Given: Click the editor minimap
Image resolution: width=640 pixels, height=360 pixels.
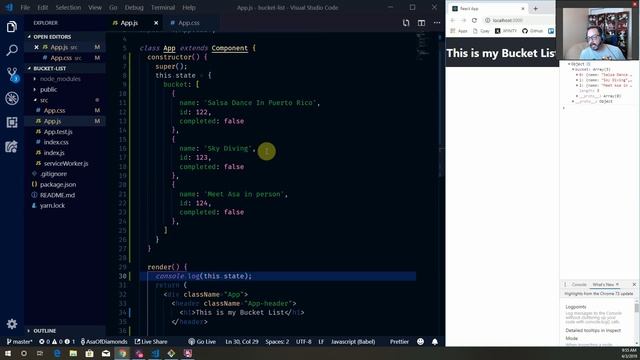Looking at the screenshot, I should pyautogui.click(x=424, y=47).
